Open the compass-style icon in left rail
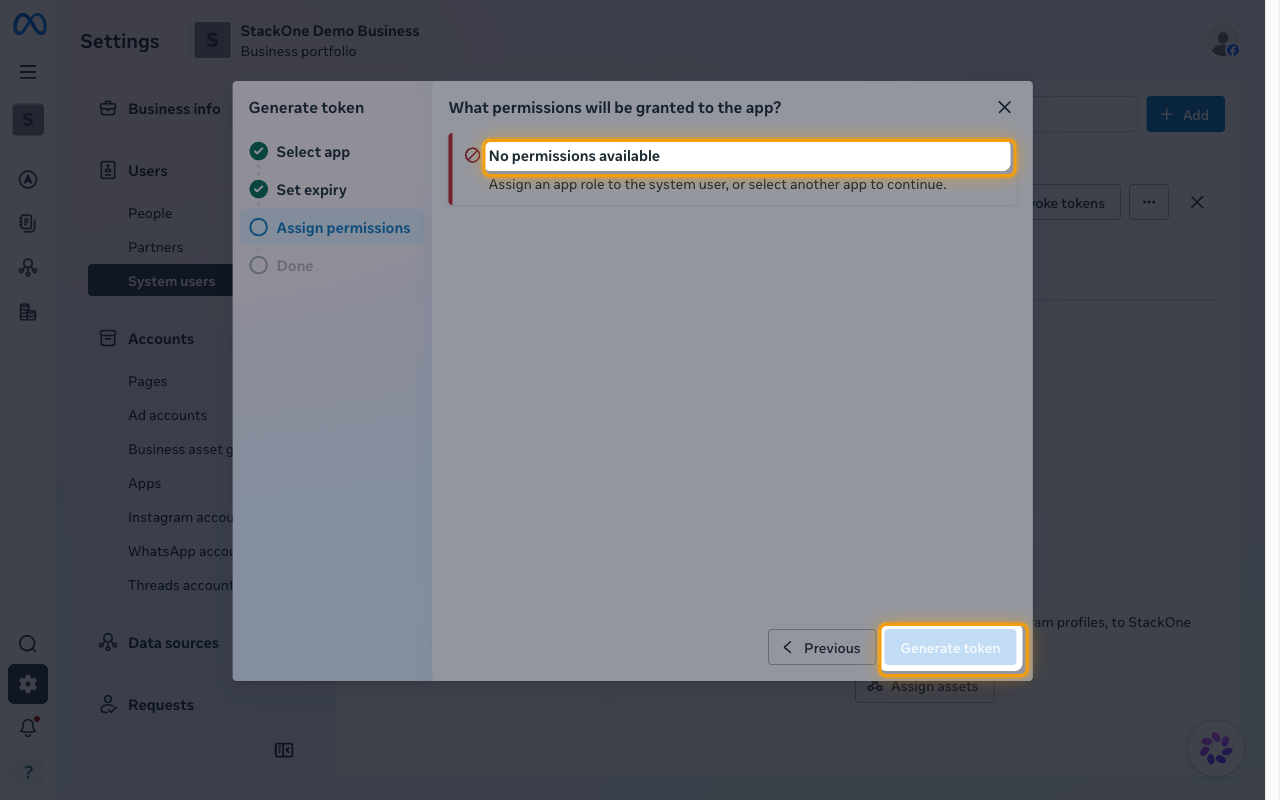 click(28, 180)
